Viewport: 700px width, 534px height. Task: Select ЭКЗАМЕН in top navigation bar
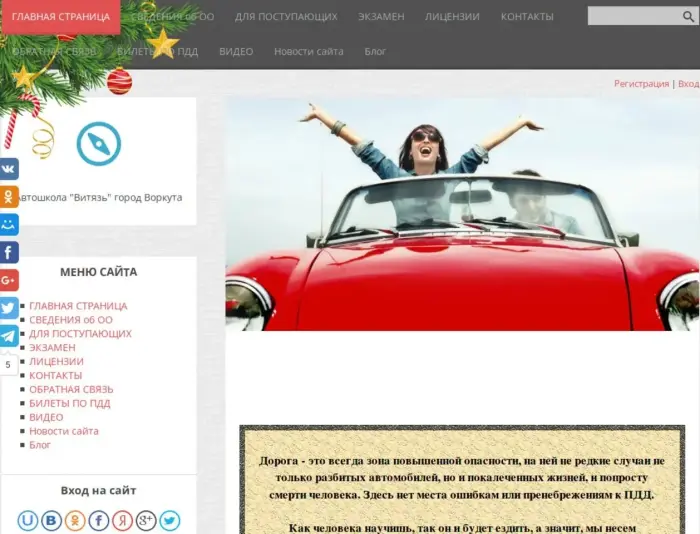coord(381,17)
